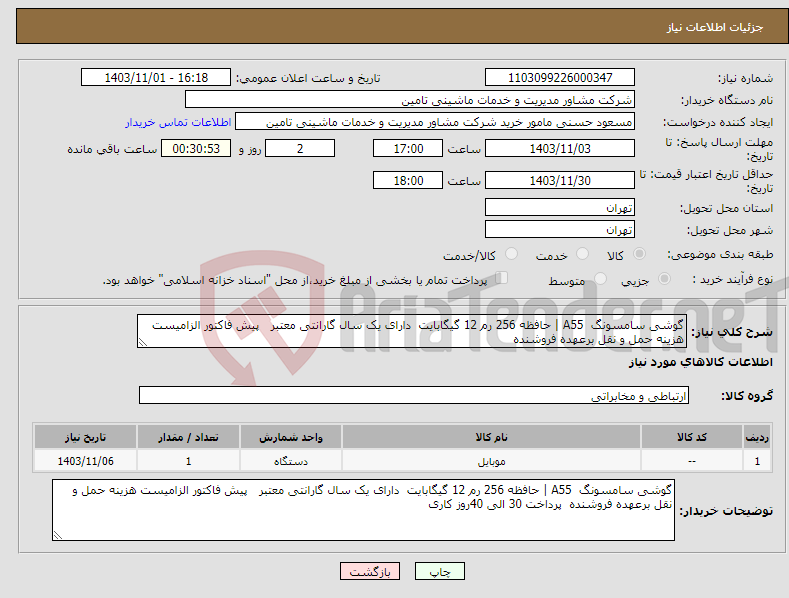Click the نام کالا column header
The image size is (789, 598).
tap(491, 437)
